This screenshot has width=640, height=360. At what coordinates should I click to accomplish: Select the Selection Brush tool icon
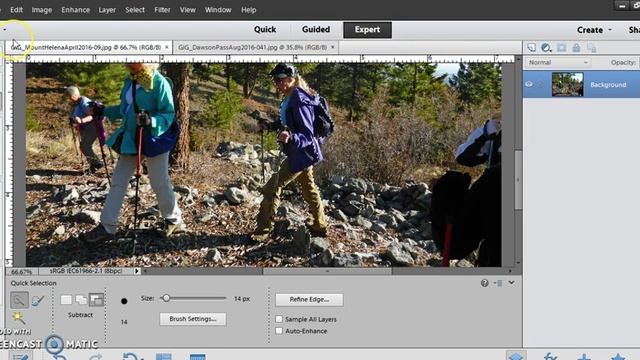pyautogui.click(x=38, y=301)
